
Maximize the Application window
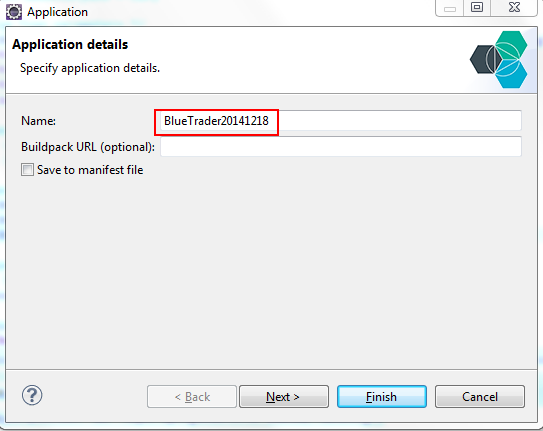[x=477, y=8]
